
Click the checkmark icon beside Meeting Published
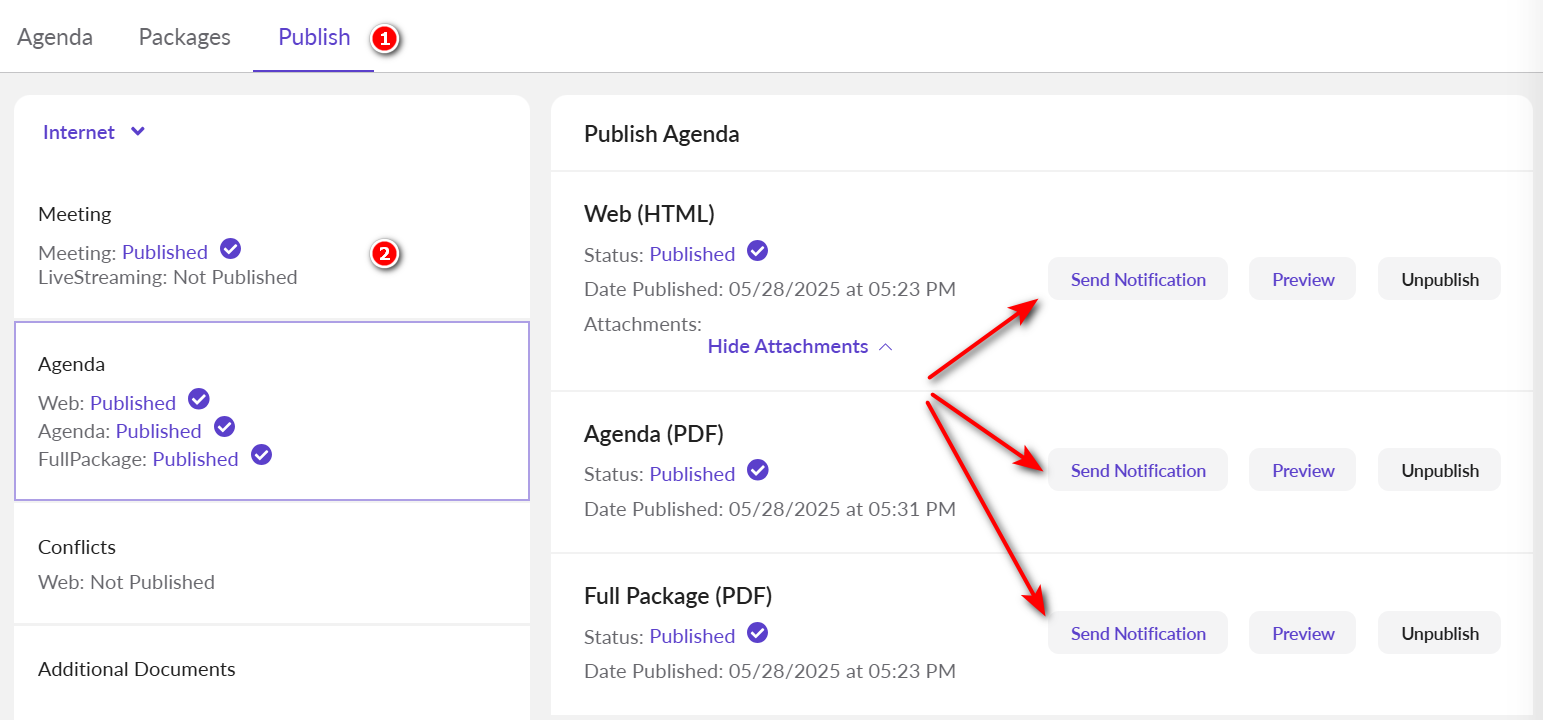(x=231, y=249)
